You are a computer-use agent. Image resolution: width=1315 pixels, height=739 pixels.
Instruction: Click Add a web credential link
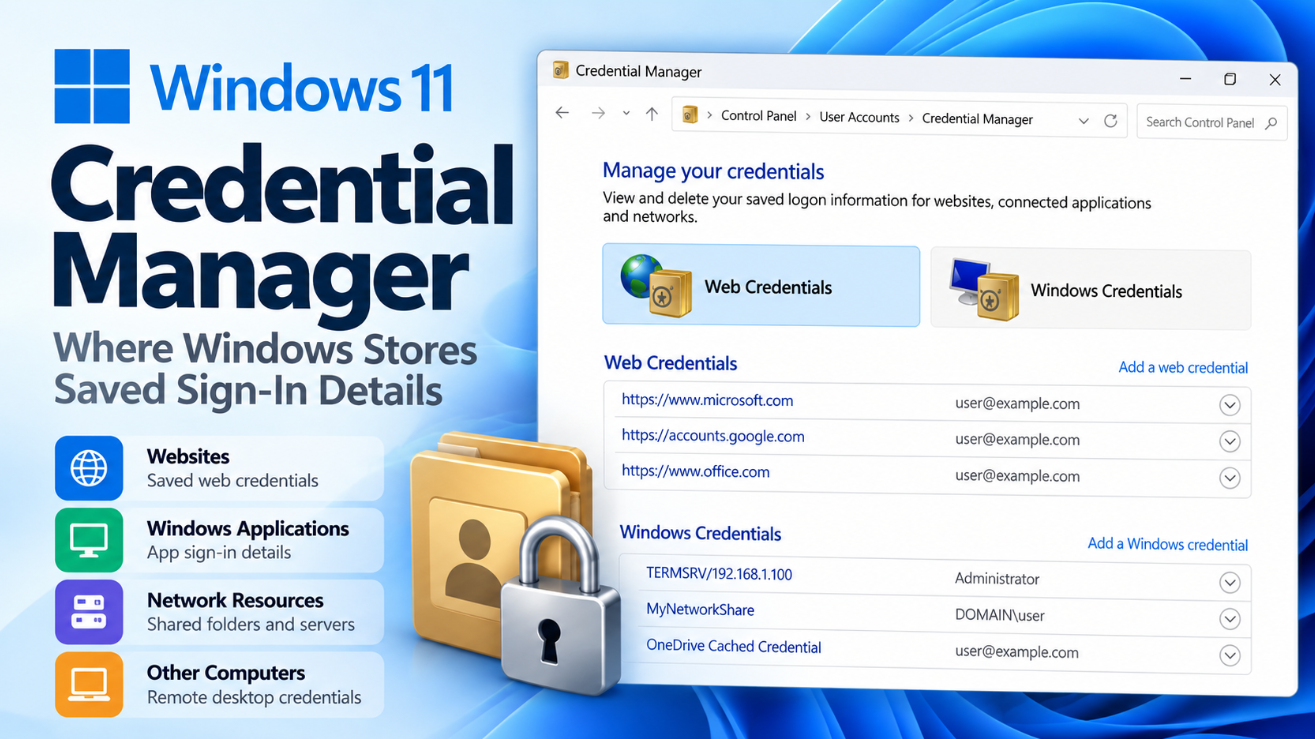tap(1183, 367)
